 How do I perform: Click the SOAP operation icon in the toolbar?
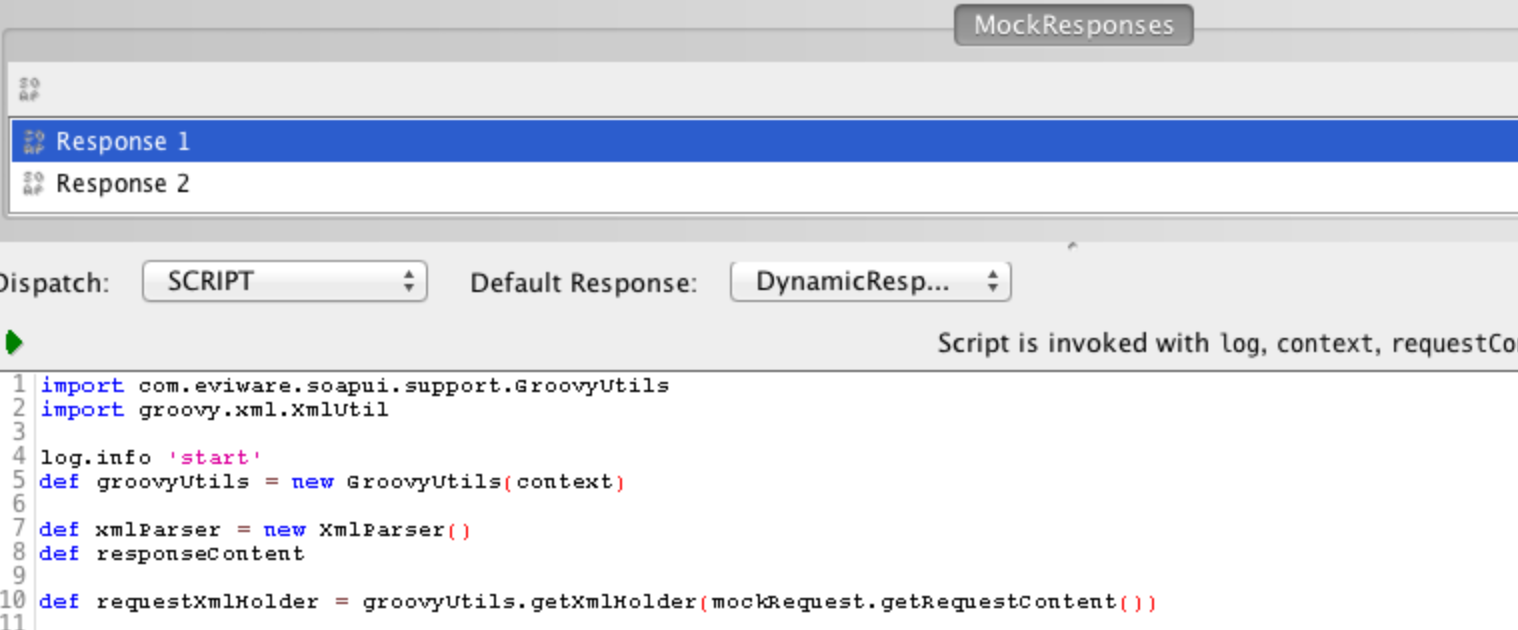[30, 89]
